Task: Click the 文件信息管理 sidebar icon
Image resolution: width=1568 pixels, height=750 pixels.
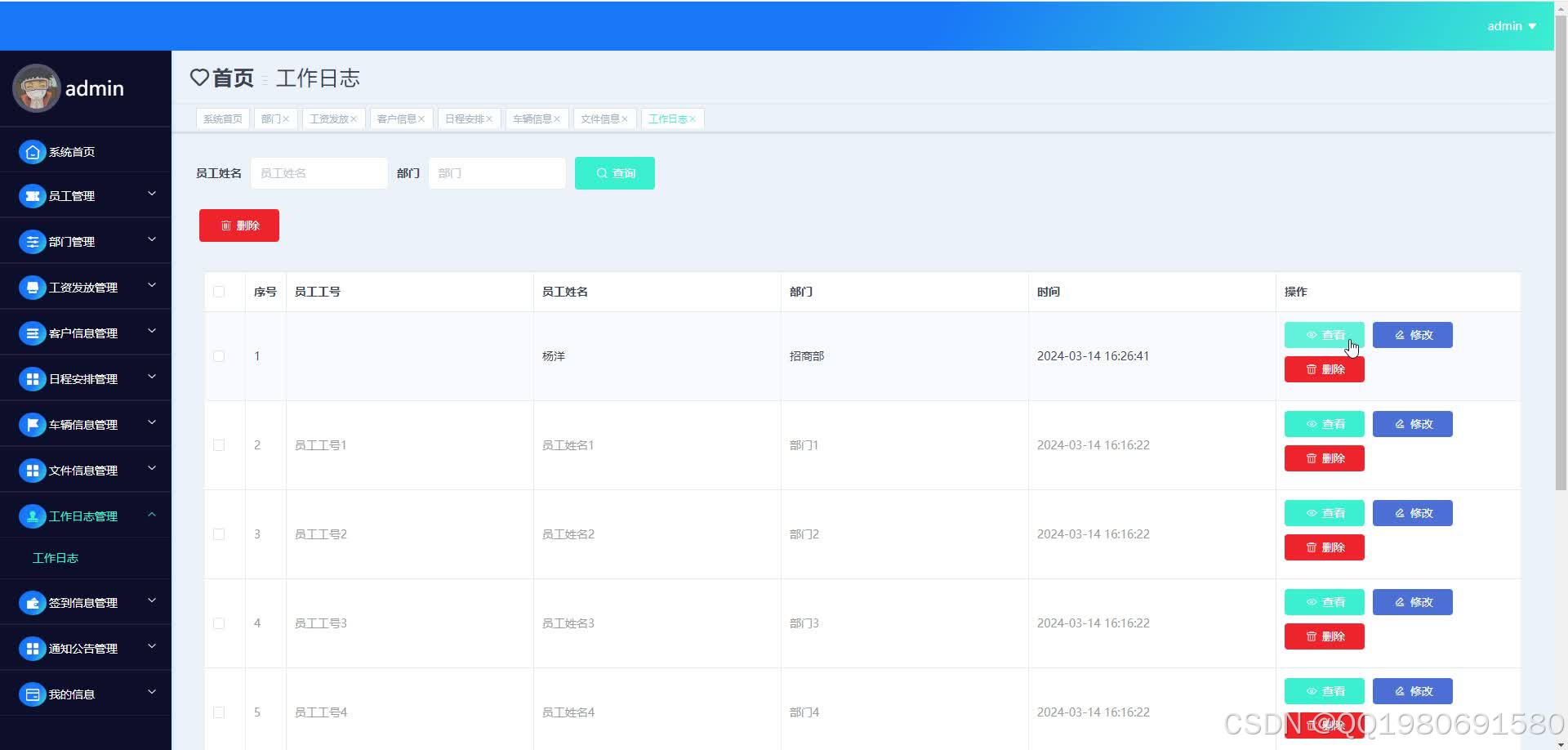Action: point(32,471)
